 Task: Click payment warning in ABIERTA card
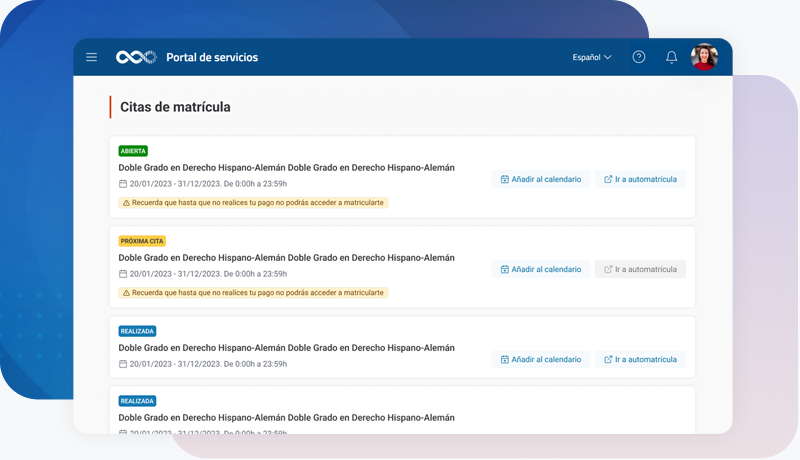pos(253,203)
